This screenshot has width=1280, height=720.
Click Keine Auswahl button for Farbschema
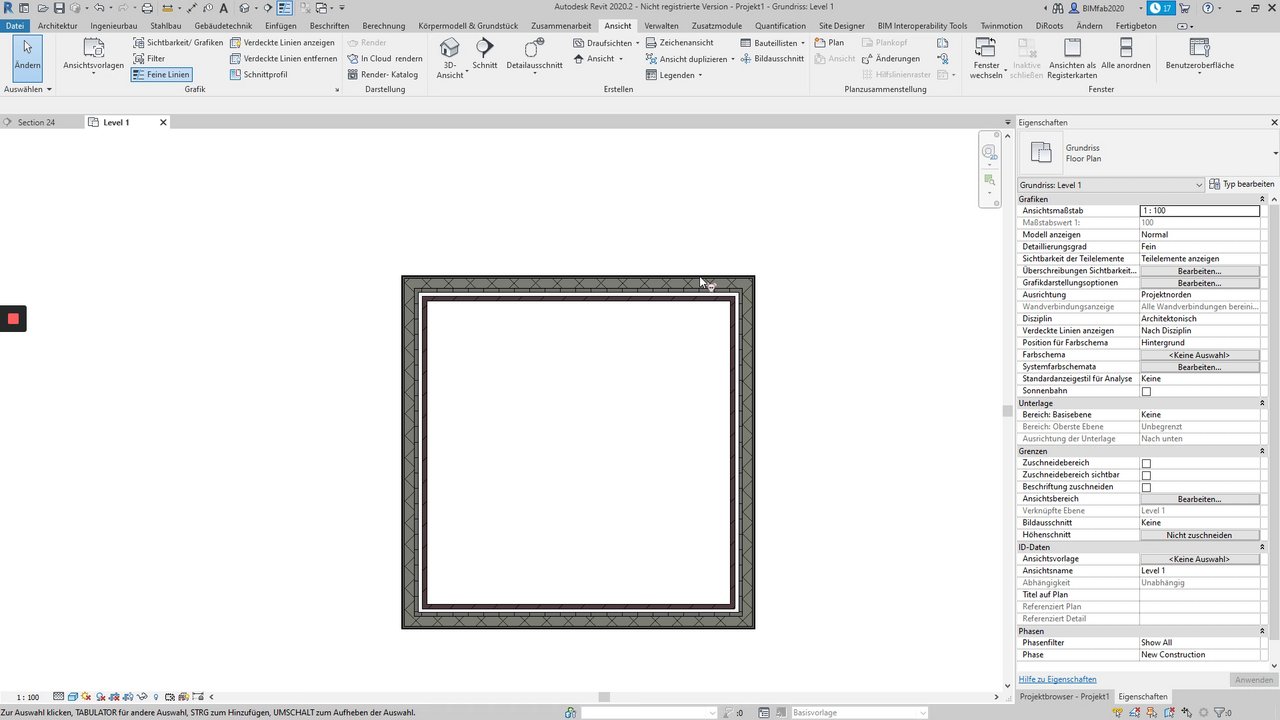pos(1199,355)
